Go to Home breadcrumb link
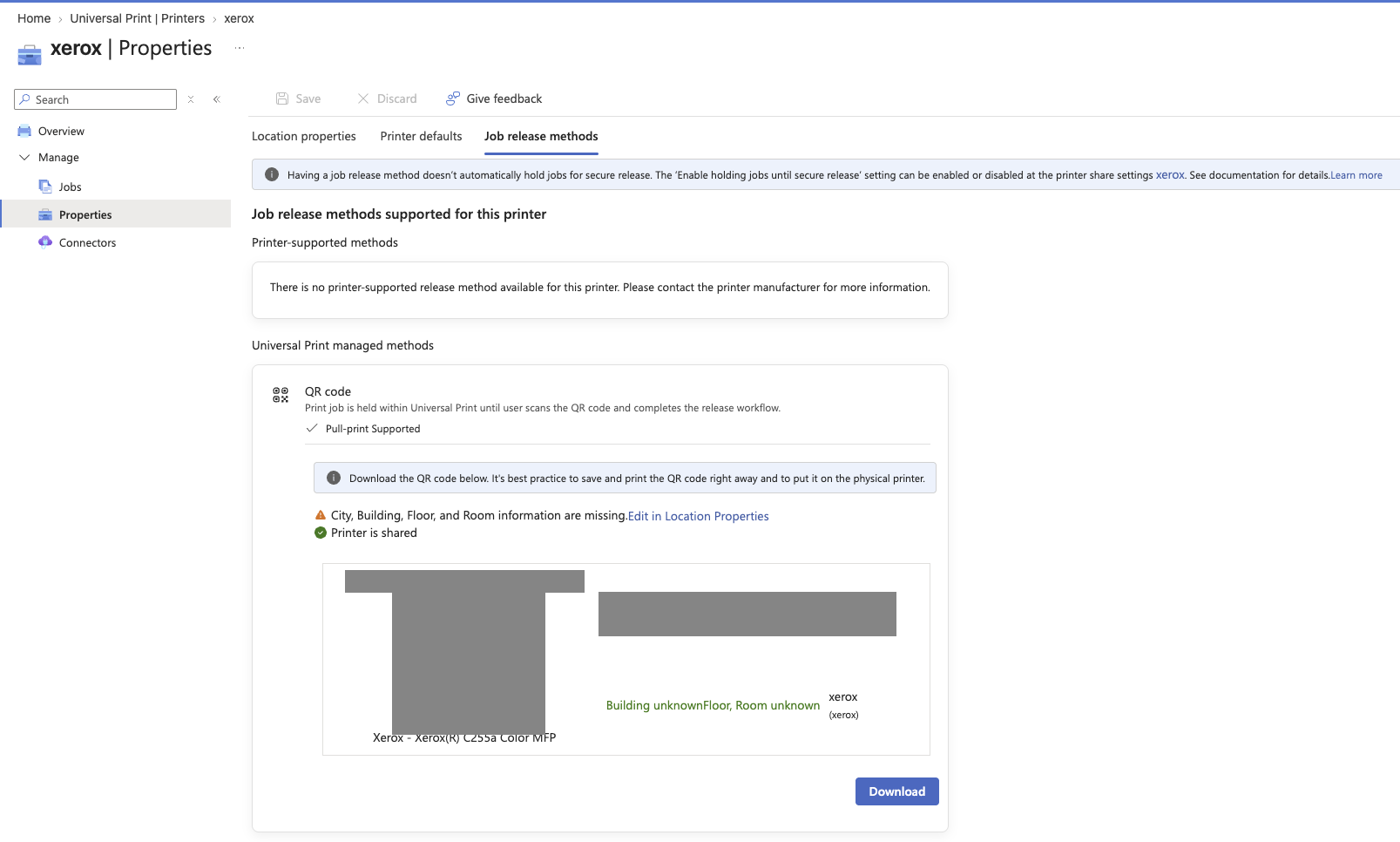The image size is (1400, 842). 34,18
